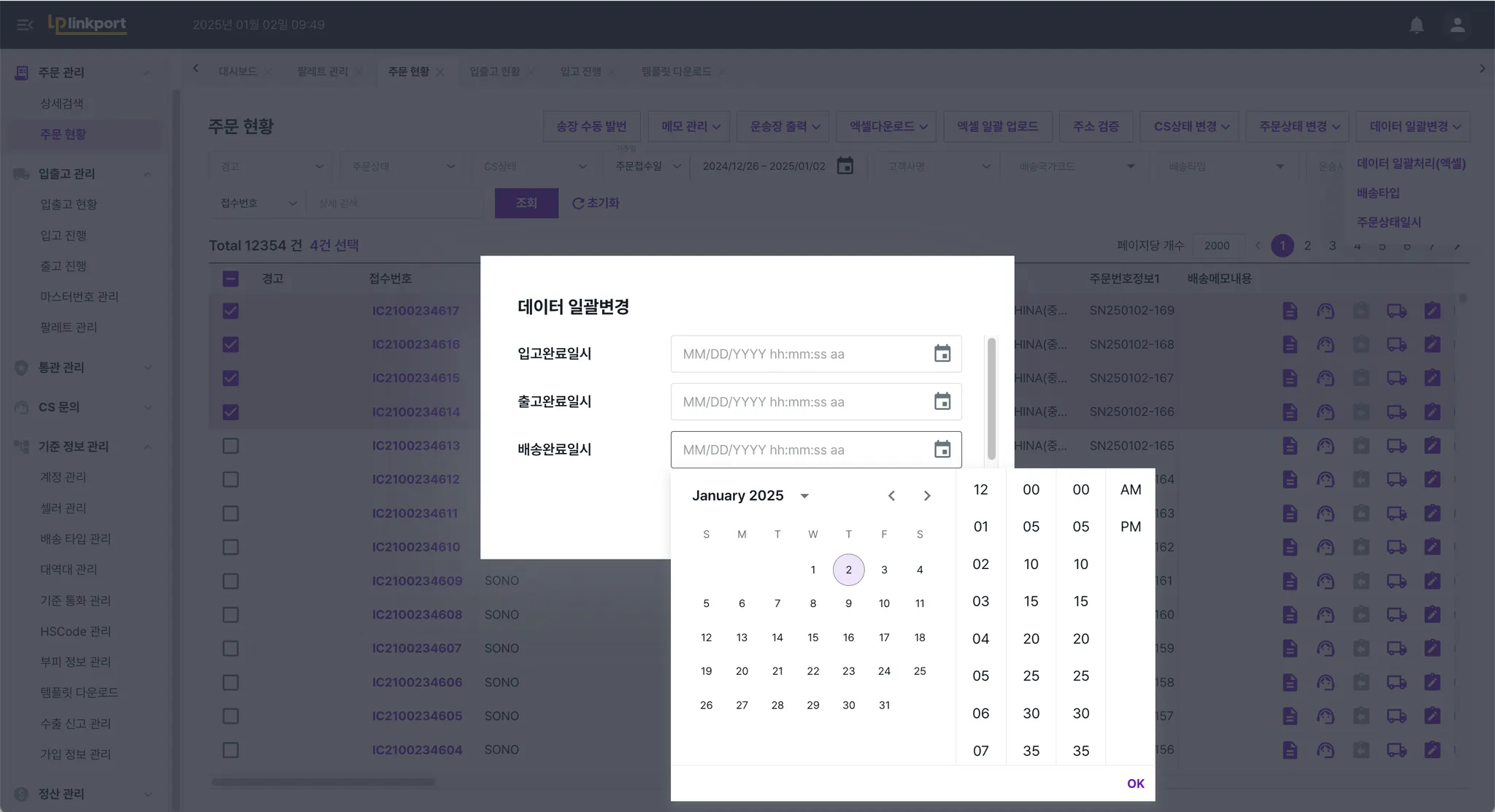This screenshot has height=812, width=1495.
Task: Open calendar icon for 입고완료일시 field
Action: pyautogui.click(x=942, y=354)
